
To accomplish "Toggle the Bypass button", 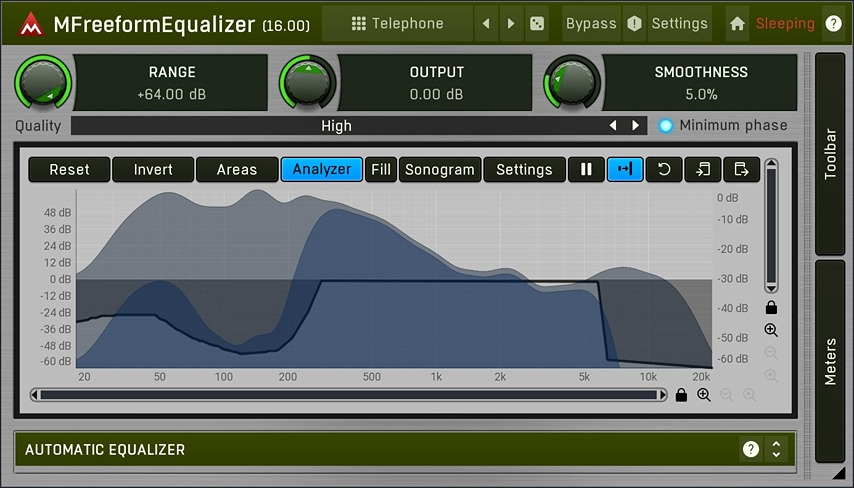I will tap(591, 23).
